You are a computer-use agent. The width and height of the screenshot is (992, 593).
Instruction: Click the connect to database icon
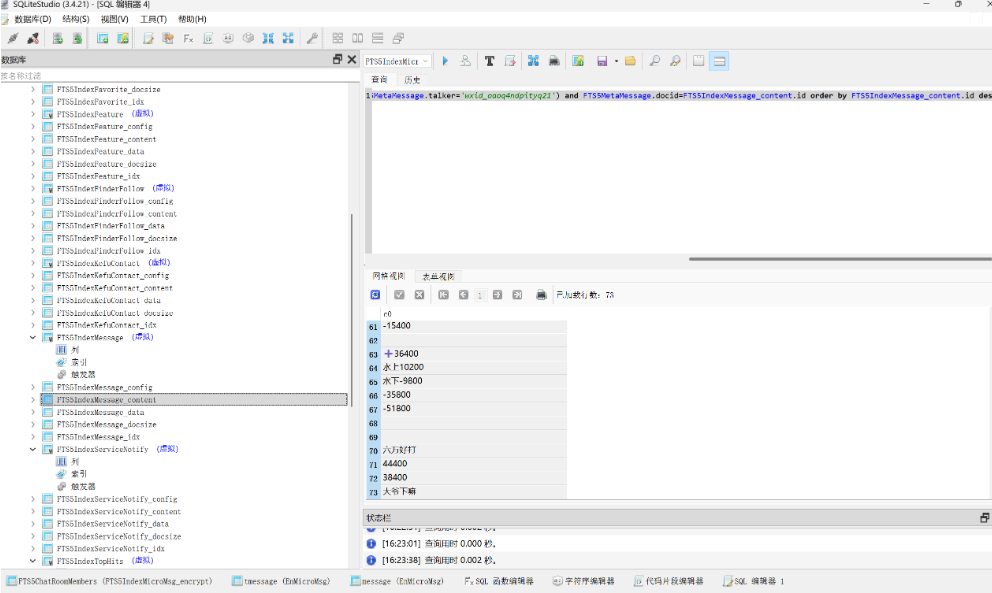tap(13, 38)
